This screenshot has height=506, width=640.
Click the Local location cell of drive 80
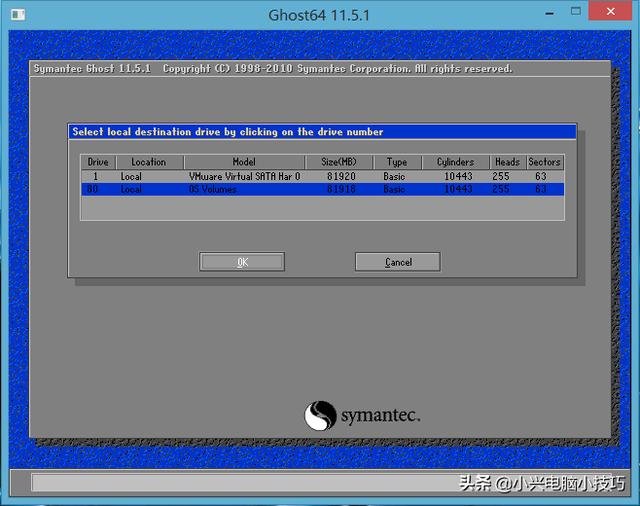[131, 189]
